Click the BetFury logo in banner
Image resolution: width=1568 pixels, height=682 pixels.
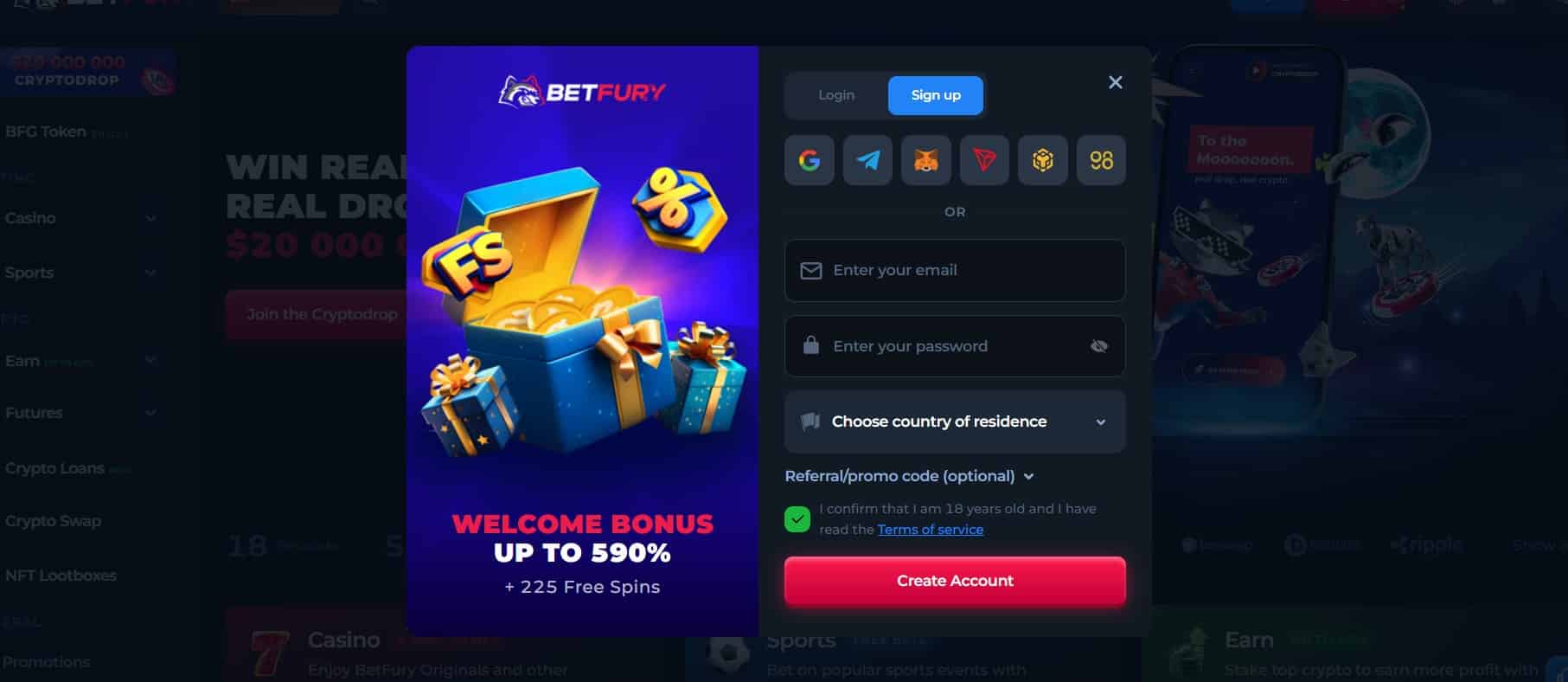coord(582,91)
